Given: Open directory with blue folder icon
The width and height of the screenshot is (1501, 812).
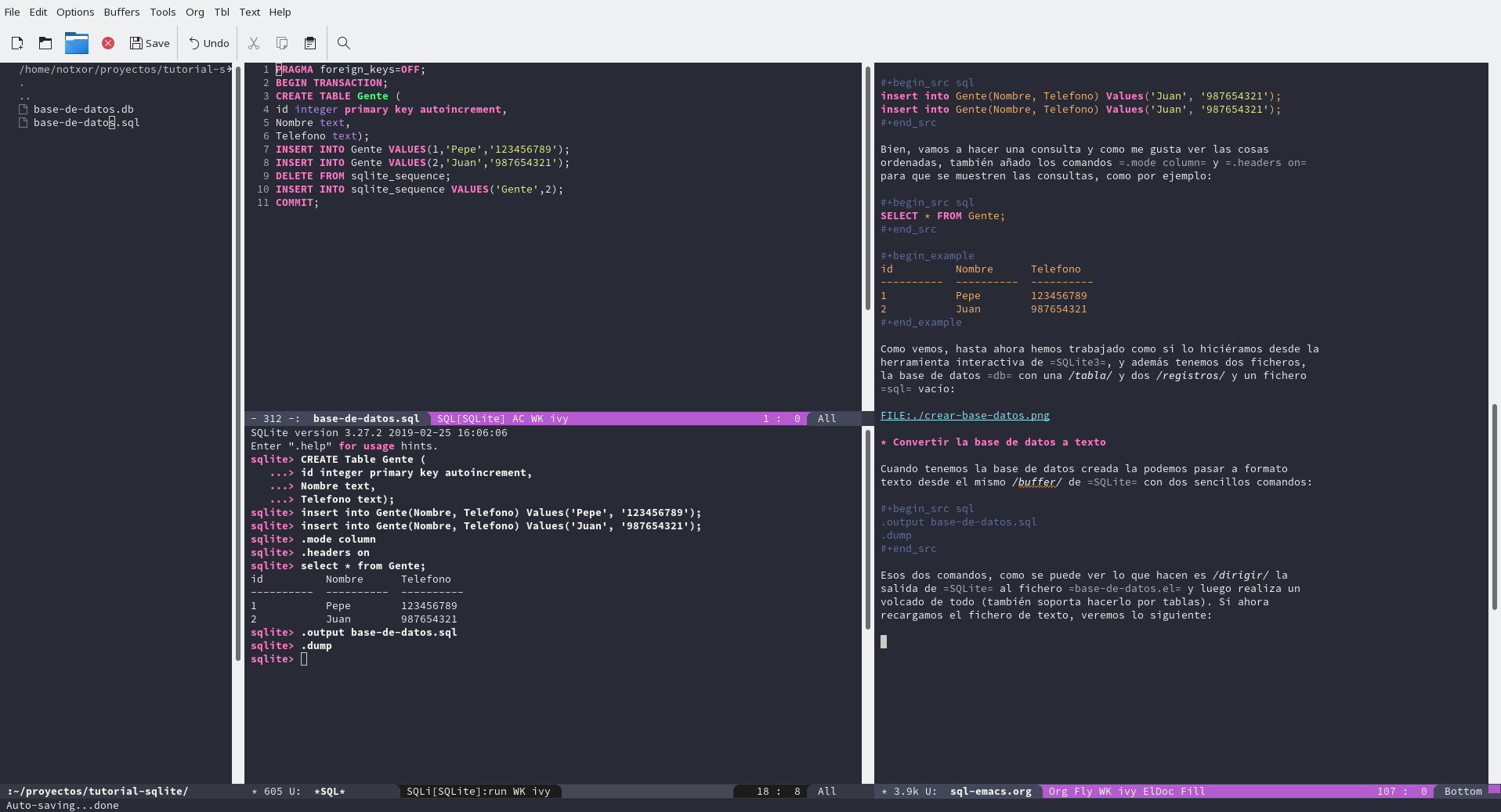Looking at the screenshot, I should tap(76, 43).
